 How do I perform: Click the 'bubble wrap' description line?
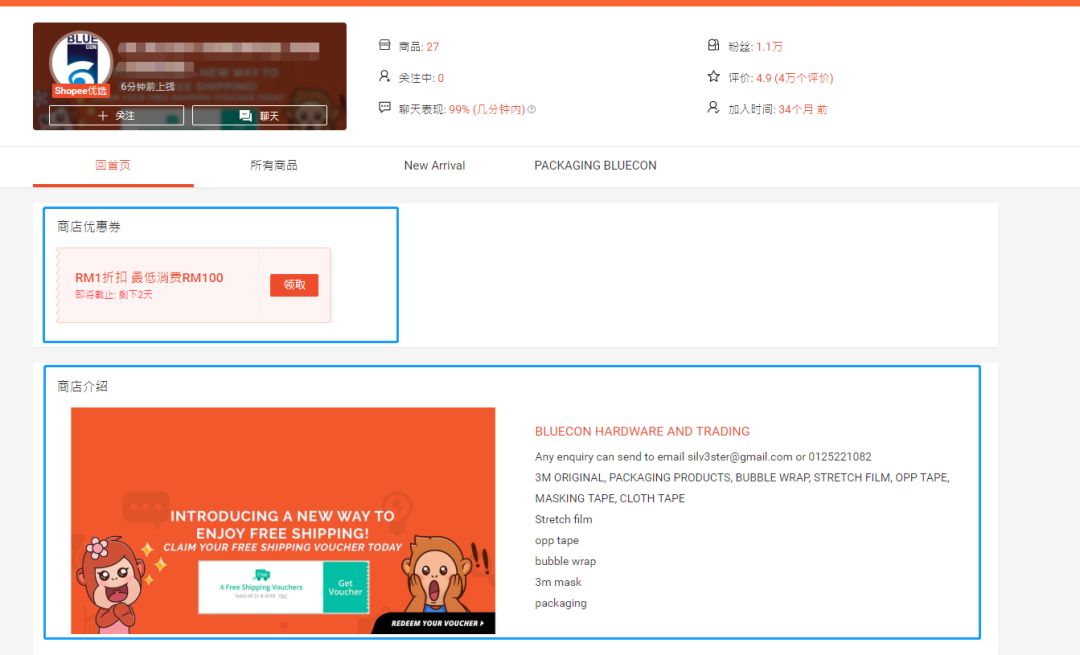565,561
